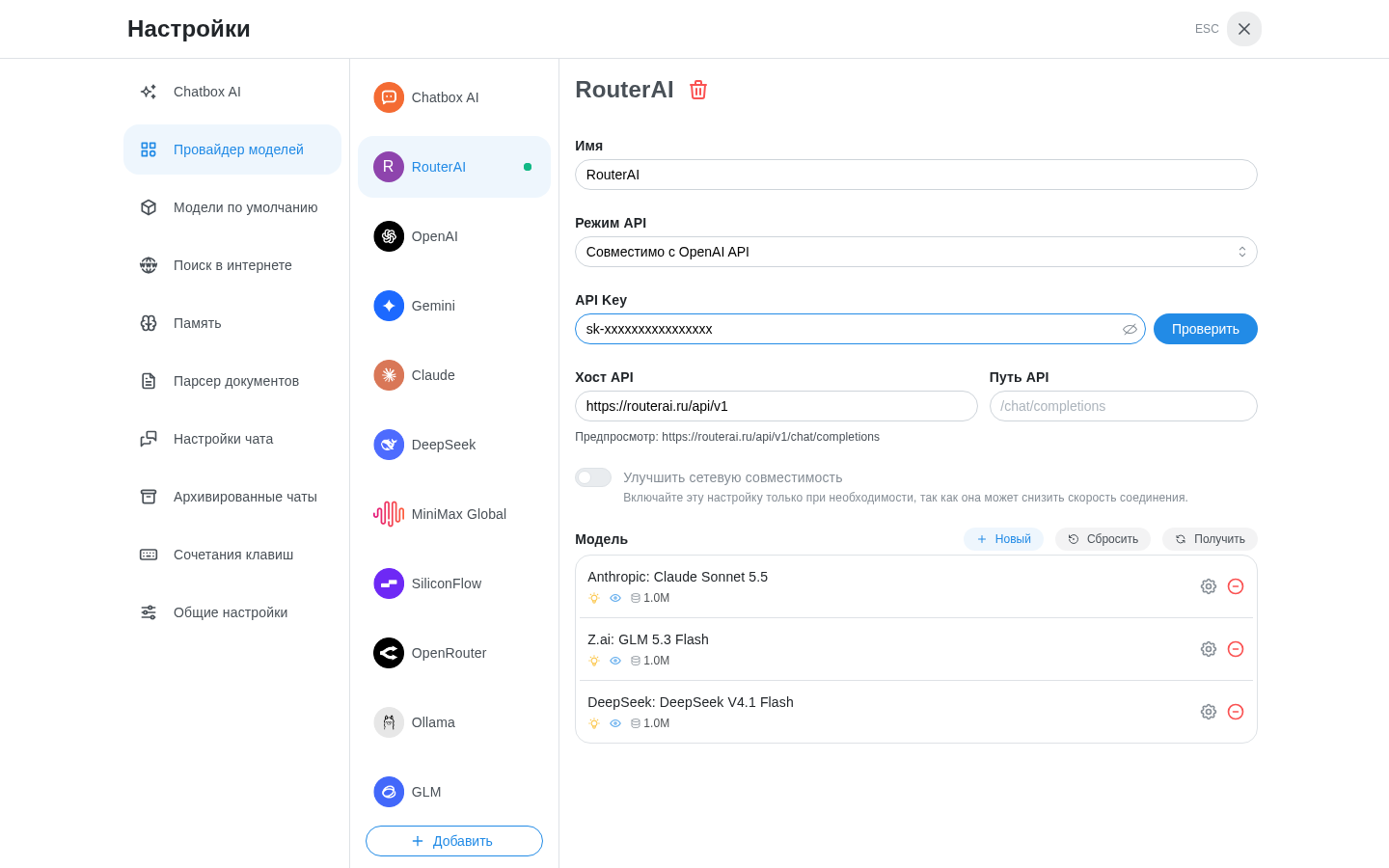Open the Настройки чата section
Viewport: 1389px width, 868px height.
[x=232, y=439]
